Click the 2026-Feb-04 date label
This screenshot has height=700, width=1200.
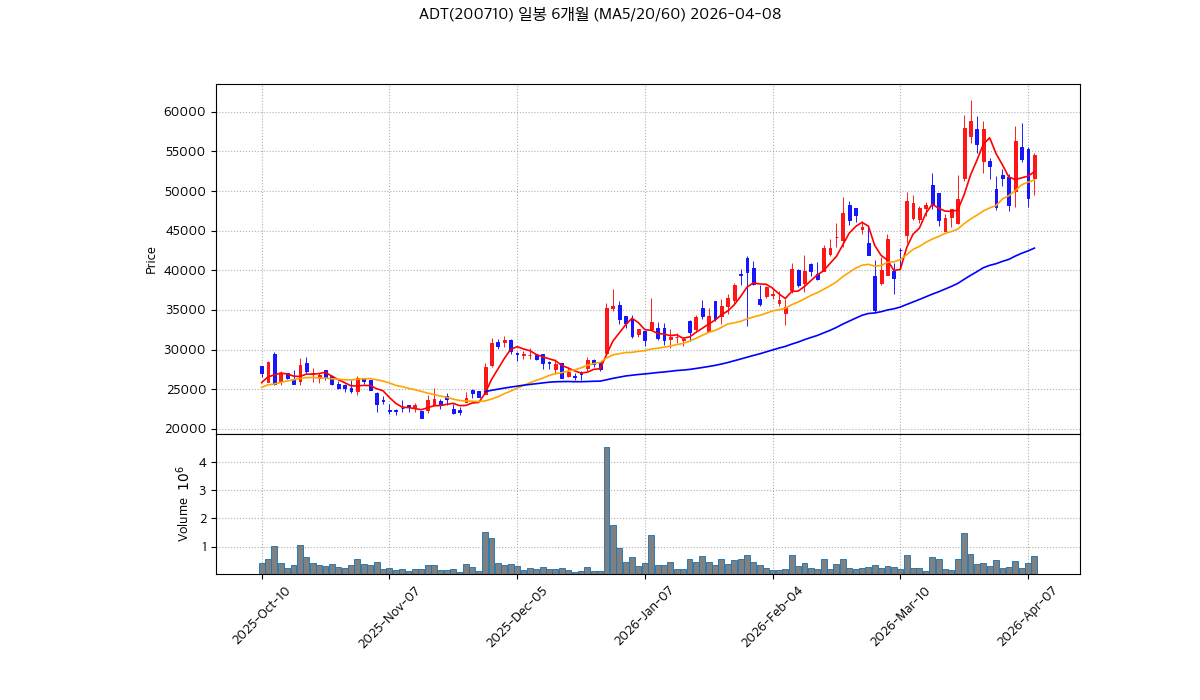pyautogui.click(x=772, y=617)
